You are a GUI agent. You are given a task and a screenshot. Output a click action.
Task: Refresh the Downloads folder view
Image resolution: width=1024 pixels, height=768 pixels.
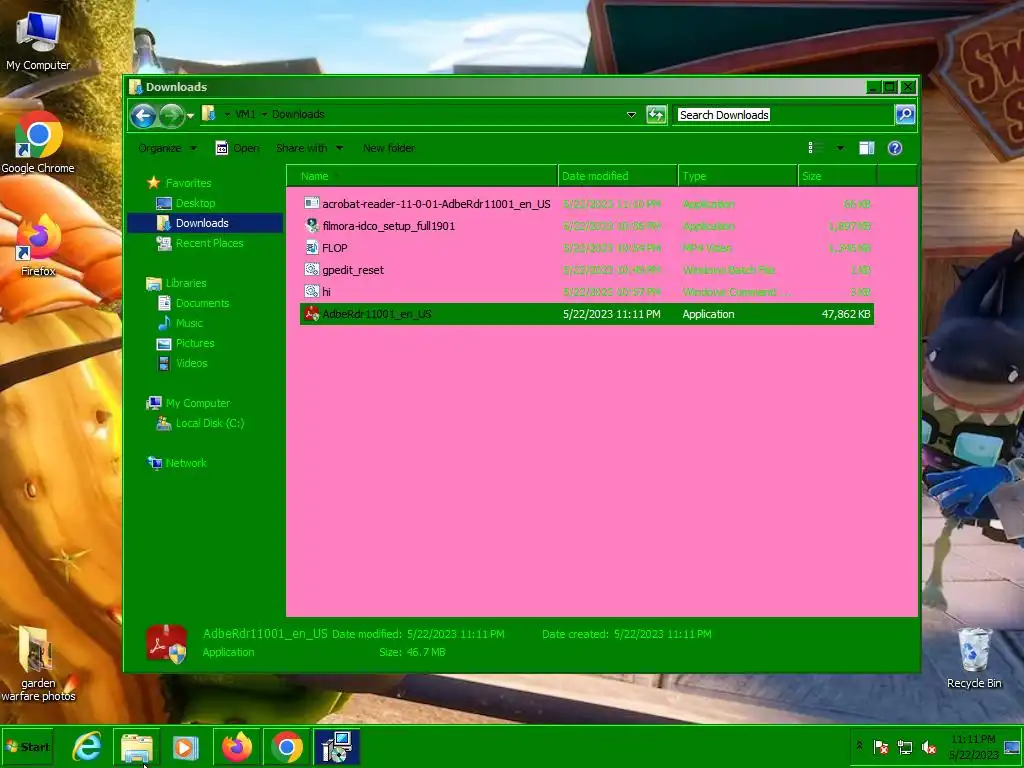pyautogui.click(x=656, y=115)
